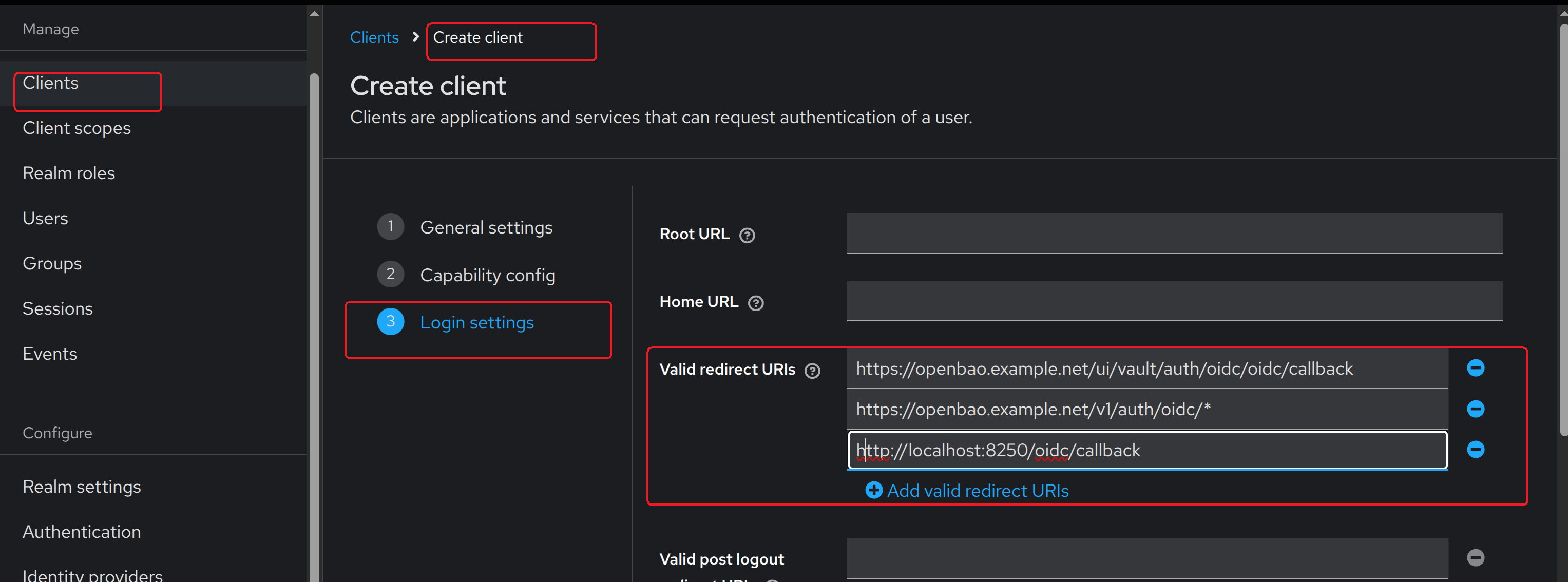Viewport: 1568px width, 582px height.
Task: Open Client scopes in the sidebar
Action: tap(77, 128)
